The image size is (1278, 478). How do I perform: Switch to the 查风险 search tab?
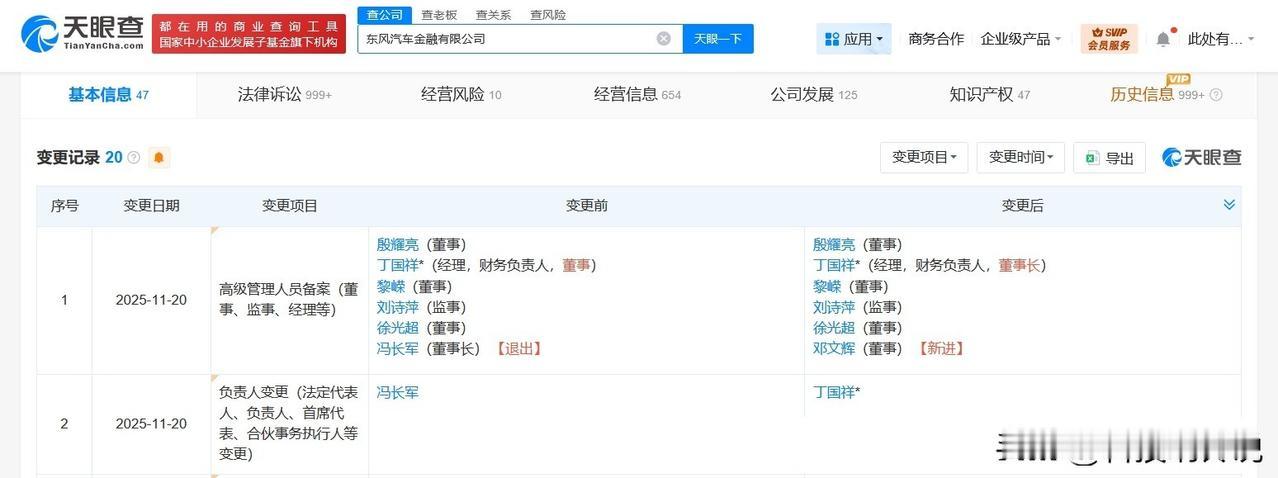tap(548, 15)
